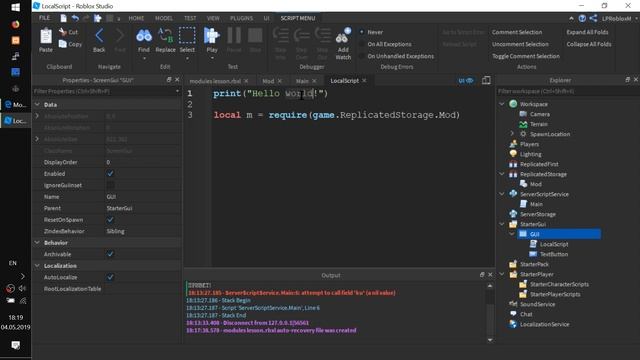Click Expand All Folds
The width and height of the screenshot is (640, 360).
coord(587,32)
